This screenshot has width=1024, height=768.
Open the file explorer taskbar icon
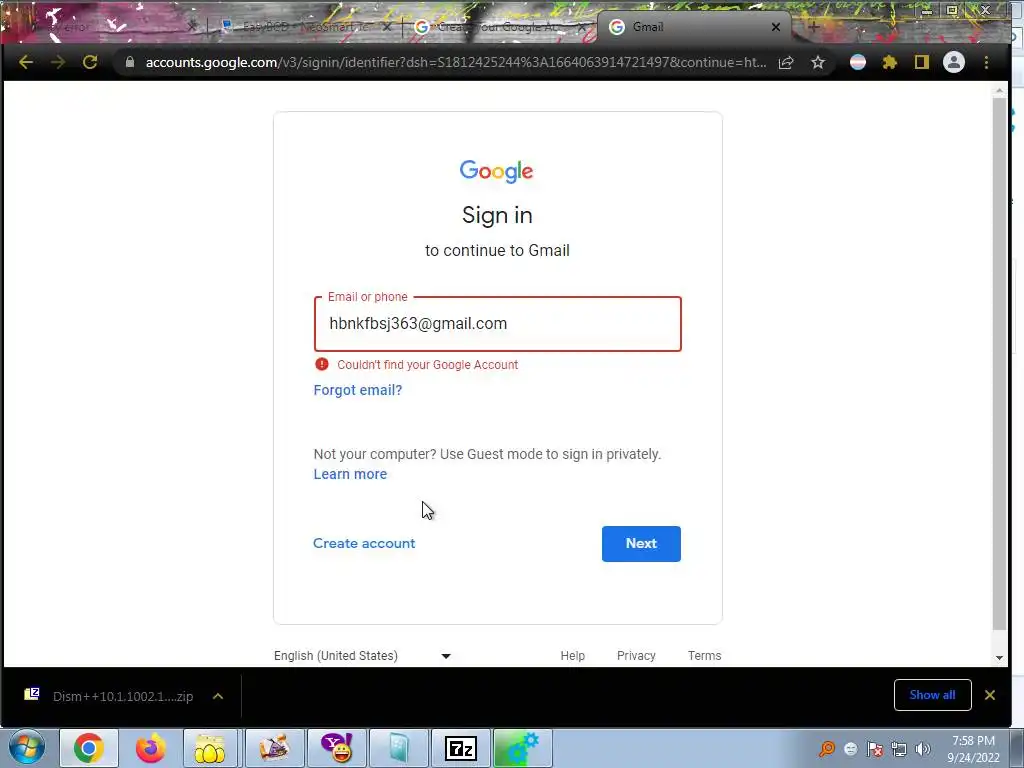click(210, 748)
